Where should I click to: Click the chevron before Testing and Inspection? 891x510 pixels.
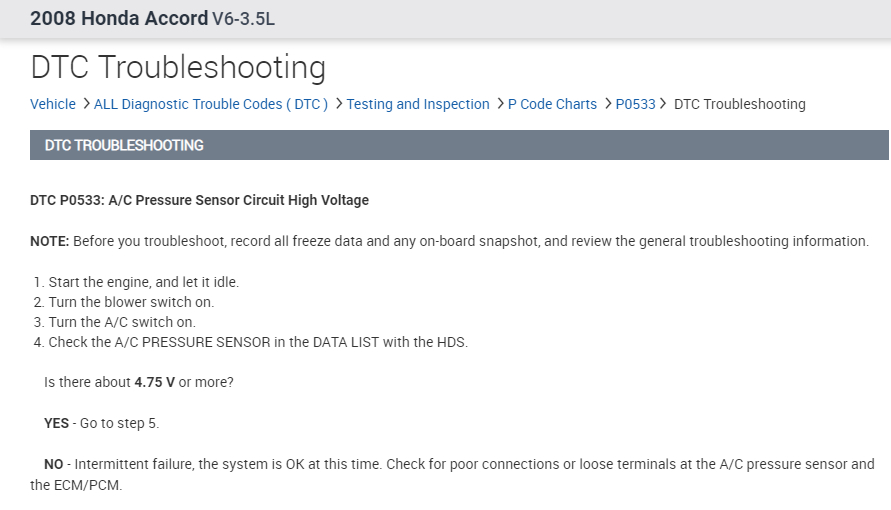coord(339,104)
